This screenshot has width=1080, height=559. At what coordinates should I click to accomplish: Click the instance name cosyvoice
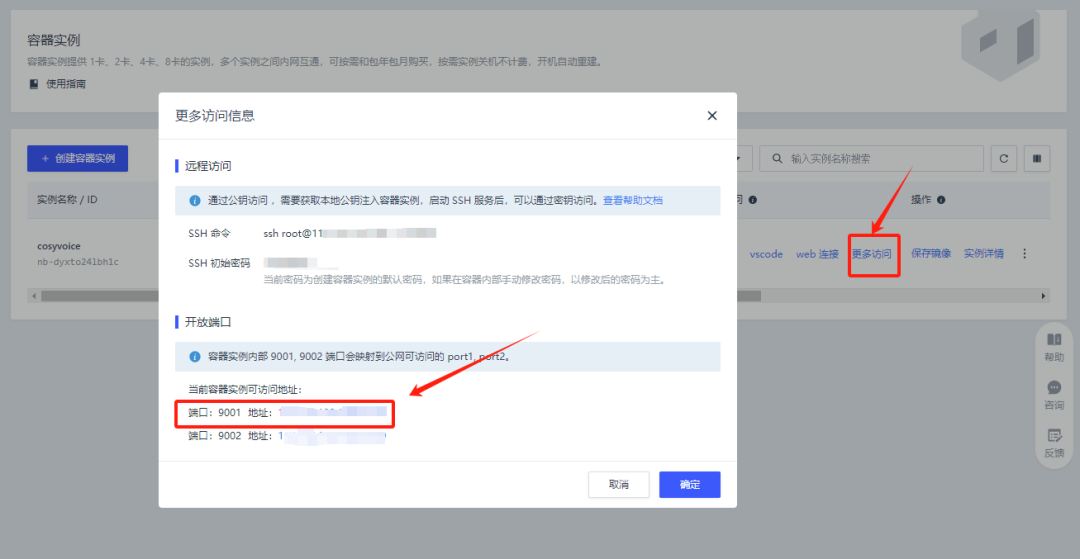(x=59, y=248)
